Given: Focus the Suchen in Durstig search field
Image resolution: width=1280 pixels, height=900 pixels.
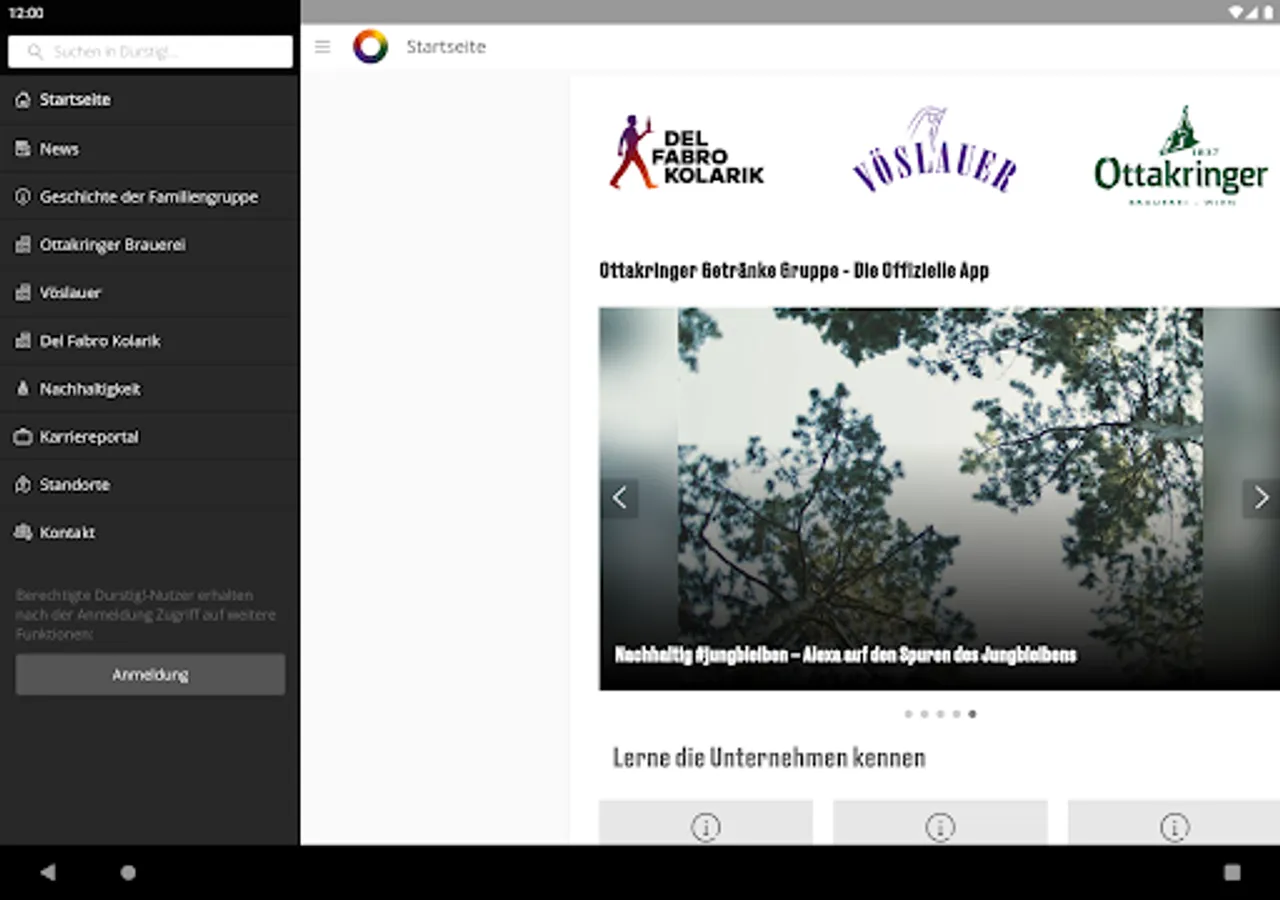Looking at the screenshot, I should coord(150,52).
